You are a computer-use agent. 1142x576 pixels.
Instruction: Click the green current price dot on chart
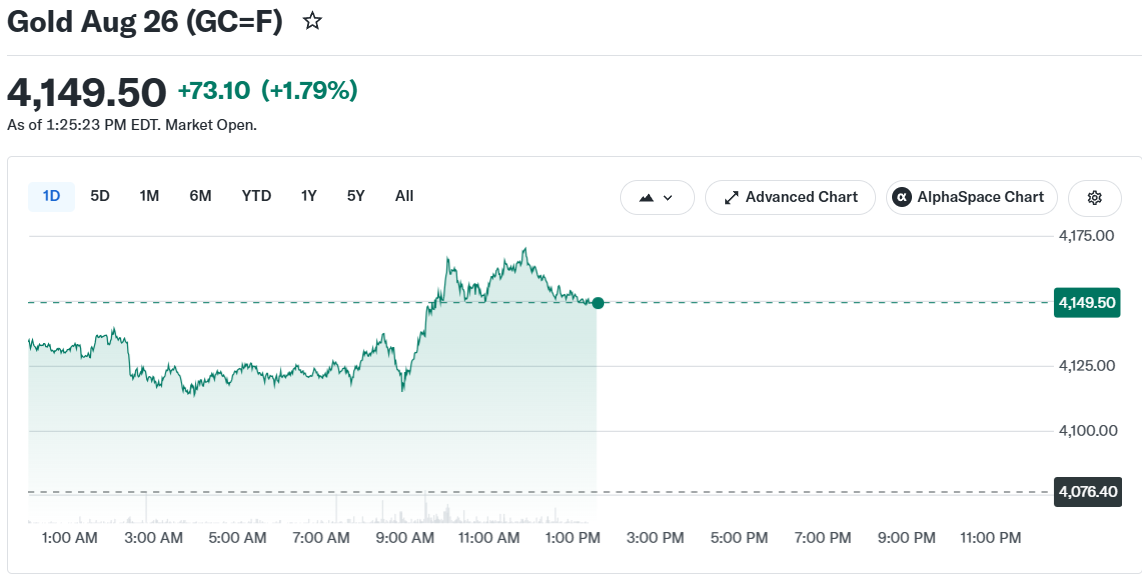coord(598,303)
